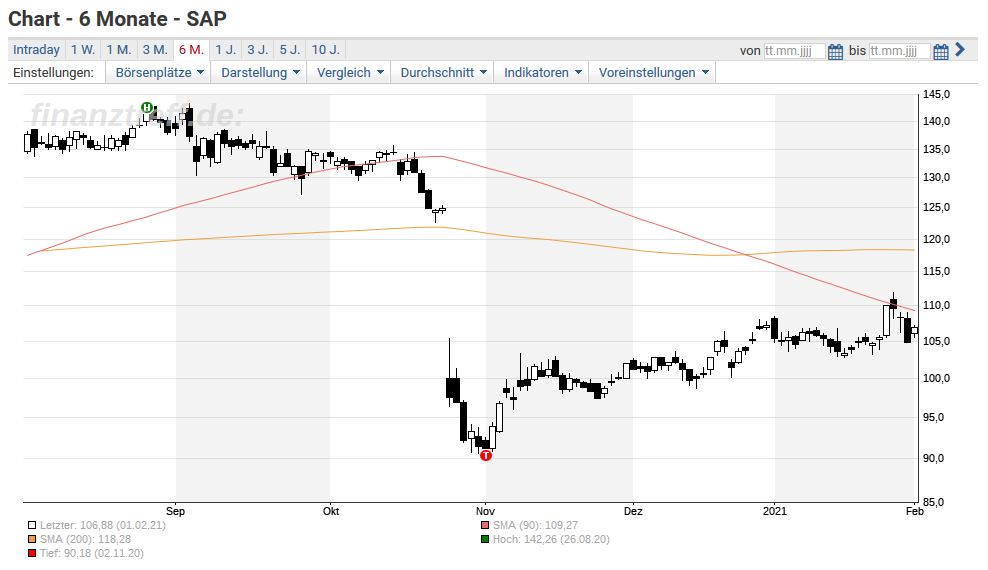Open the 'bis' date calendar picker icon
This screenshot has height=570, width=988.
(941, 52)
